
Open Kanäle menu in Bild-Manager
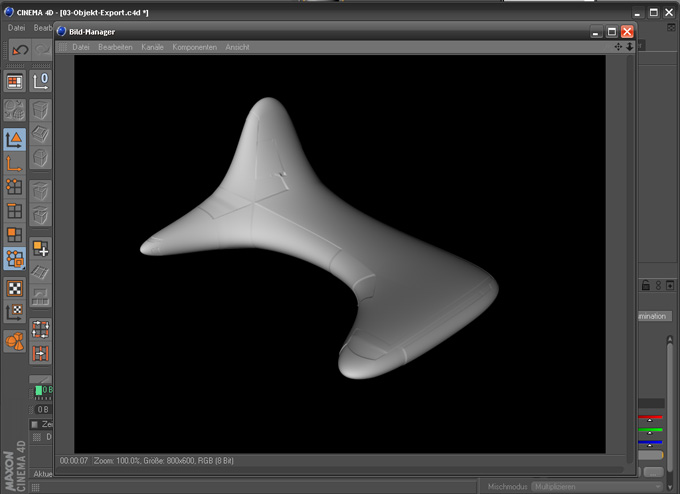coord(152,47)
